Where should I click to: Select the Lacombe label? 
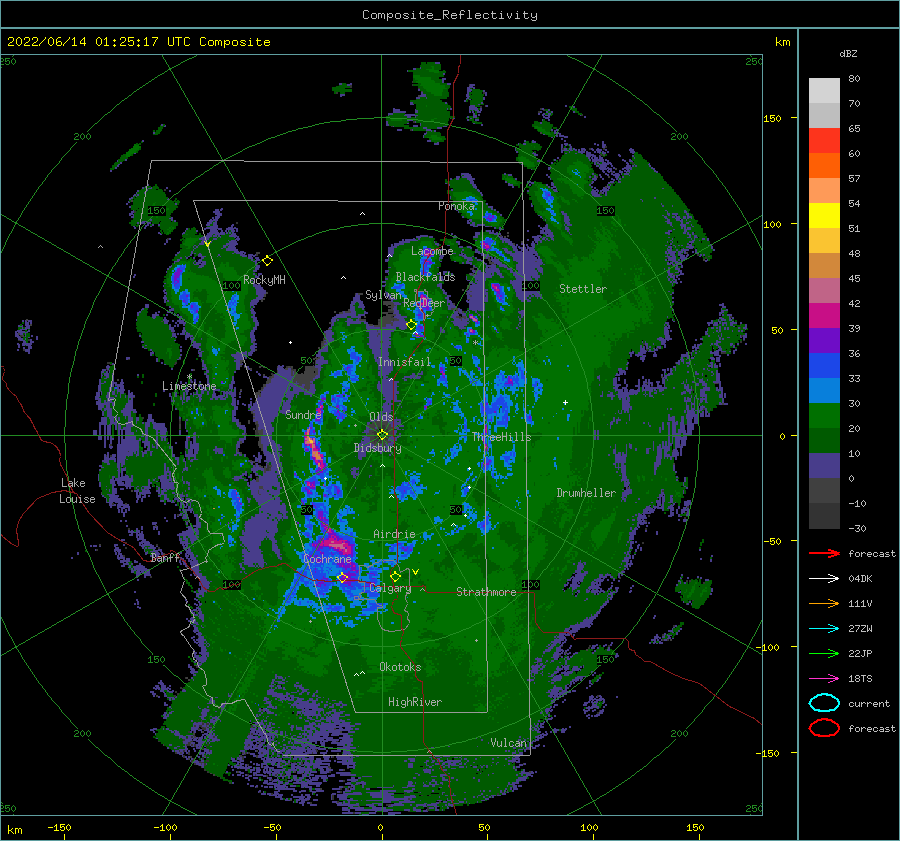(432, 251)
